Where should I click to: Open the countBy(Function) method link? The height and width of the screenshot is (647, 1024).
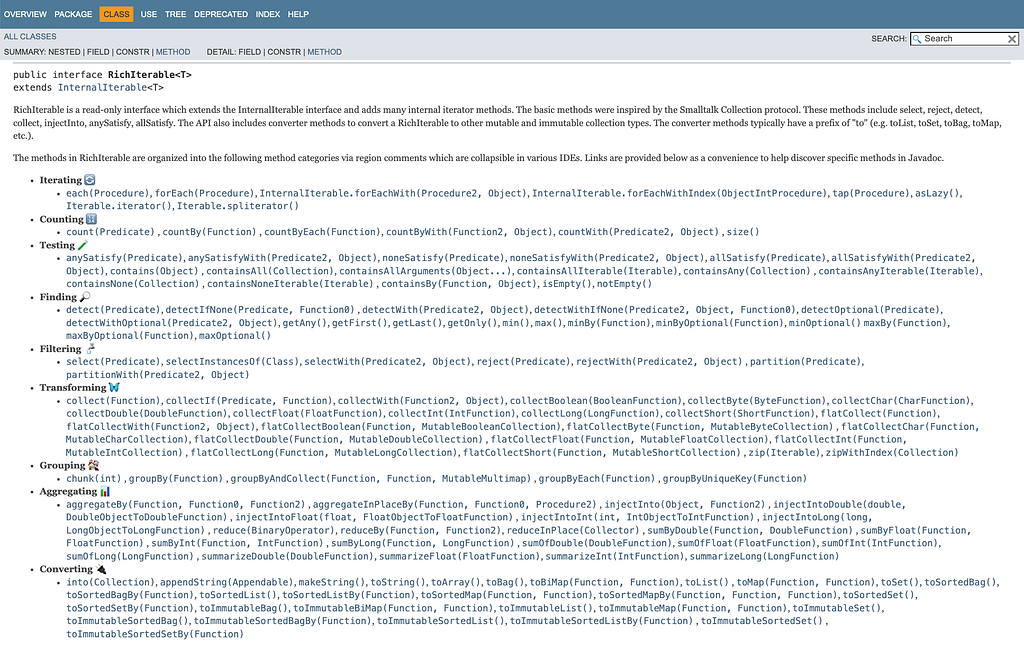click(209, 232)
